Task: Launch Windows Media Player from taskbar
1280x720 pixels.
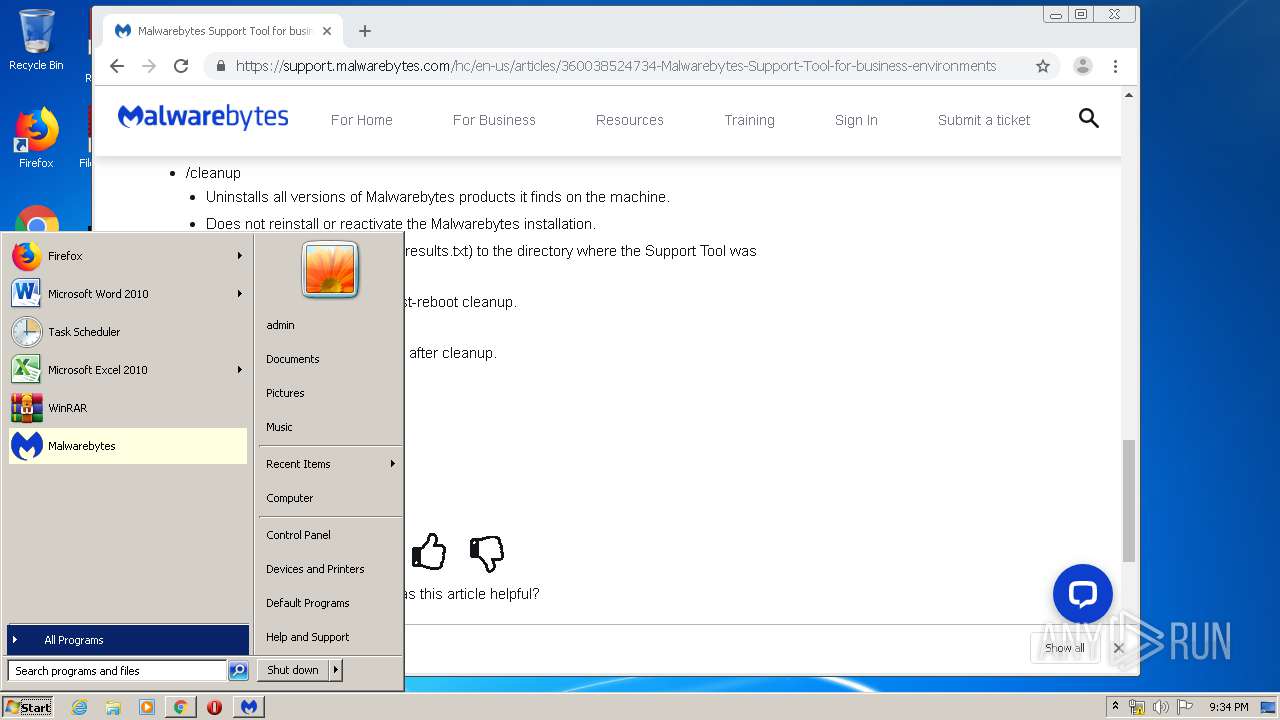Action: point(147,707)
